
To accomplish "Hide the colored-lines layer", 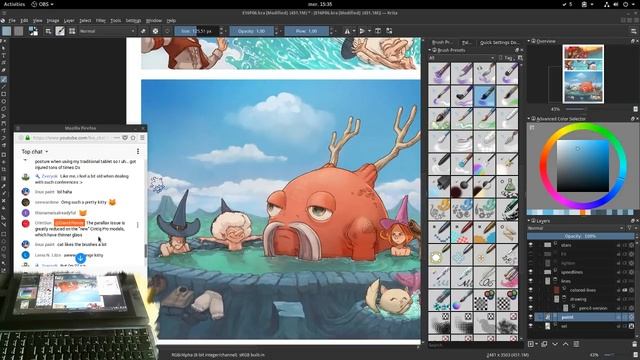I will coord(531,290).
